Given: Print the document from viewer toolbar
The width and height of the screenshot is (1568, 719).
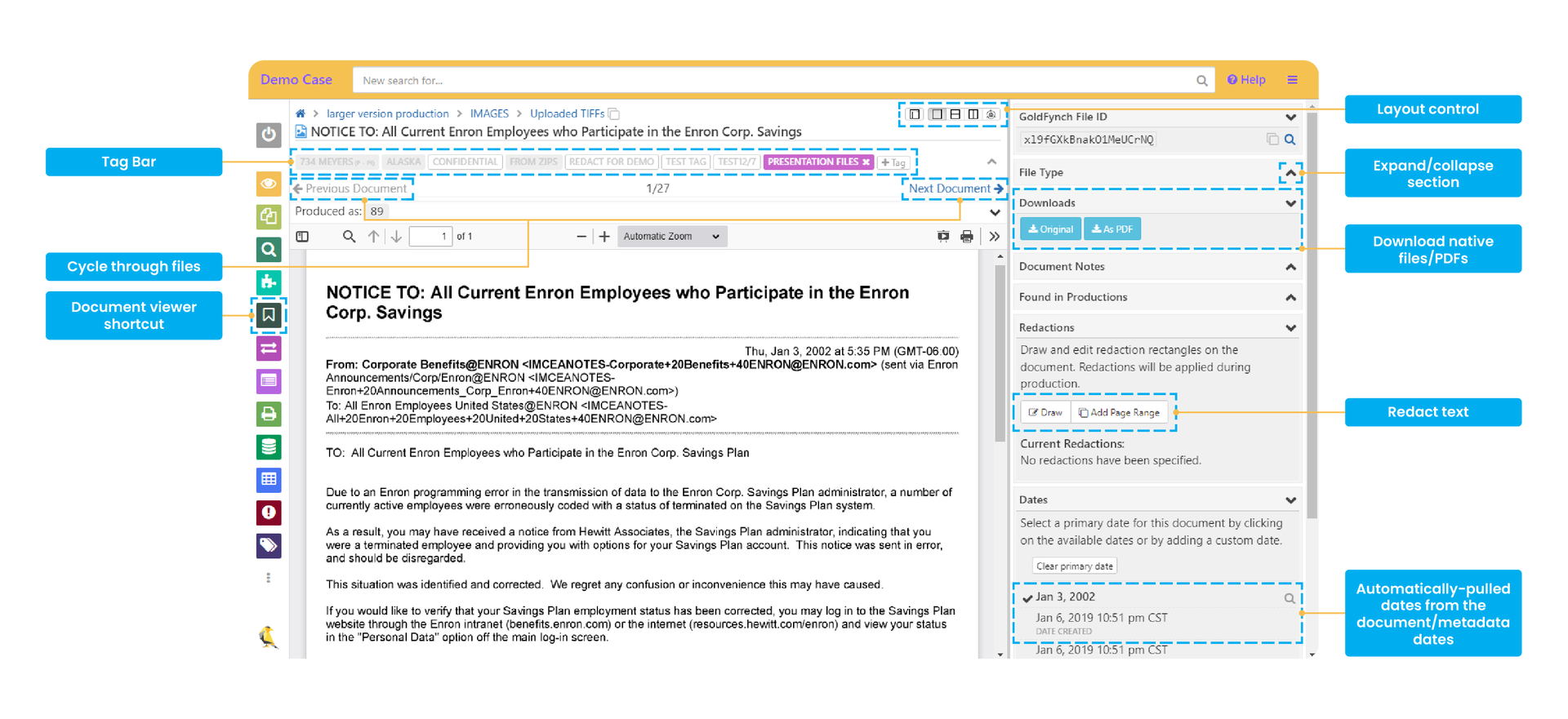Looking at the screenshot, I should (967, 237).
